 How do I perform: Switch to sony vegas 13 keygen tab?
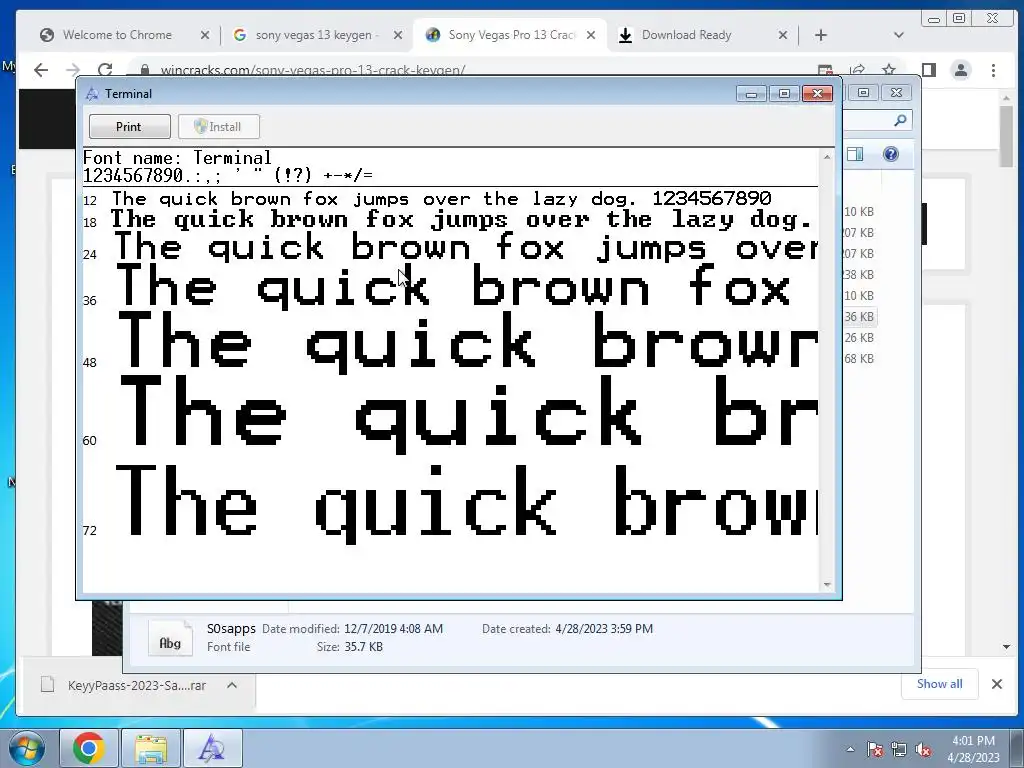(316, 35)
